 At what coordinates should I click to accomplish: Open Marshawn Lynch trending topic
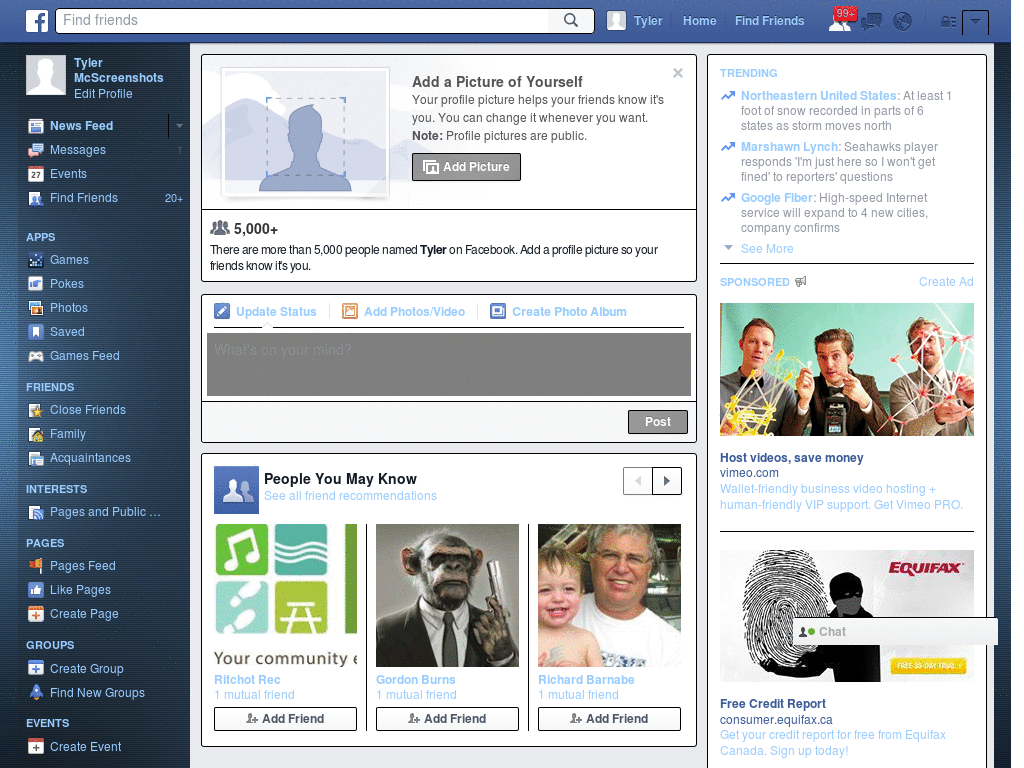(789, 147)
